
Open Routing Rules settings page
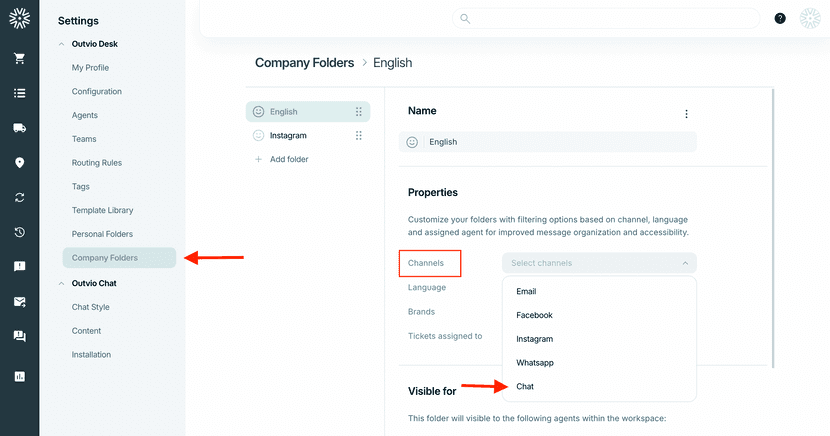coord(97,162)
